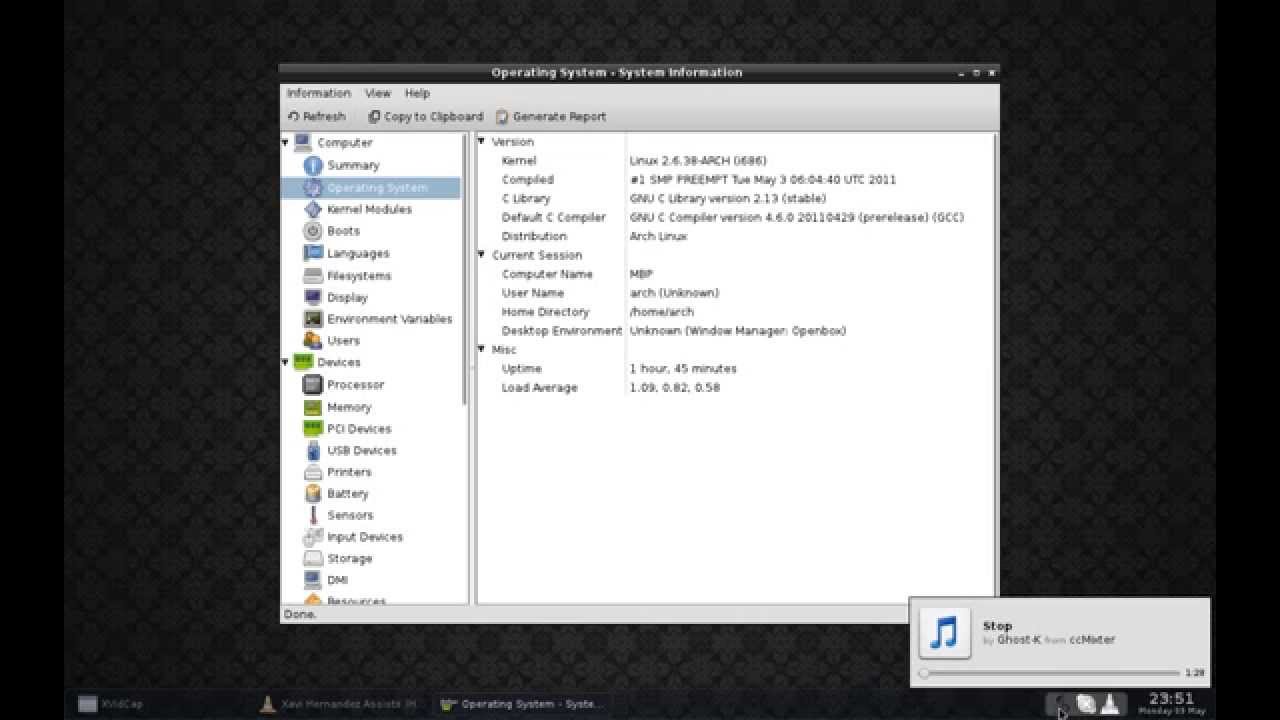Image resolution: width=1280 pixels, height=720 pixels.
Task: Click the music note album art thumbnail
Action: pyautogui.click(x=945, y=633)
